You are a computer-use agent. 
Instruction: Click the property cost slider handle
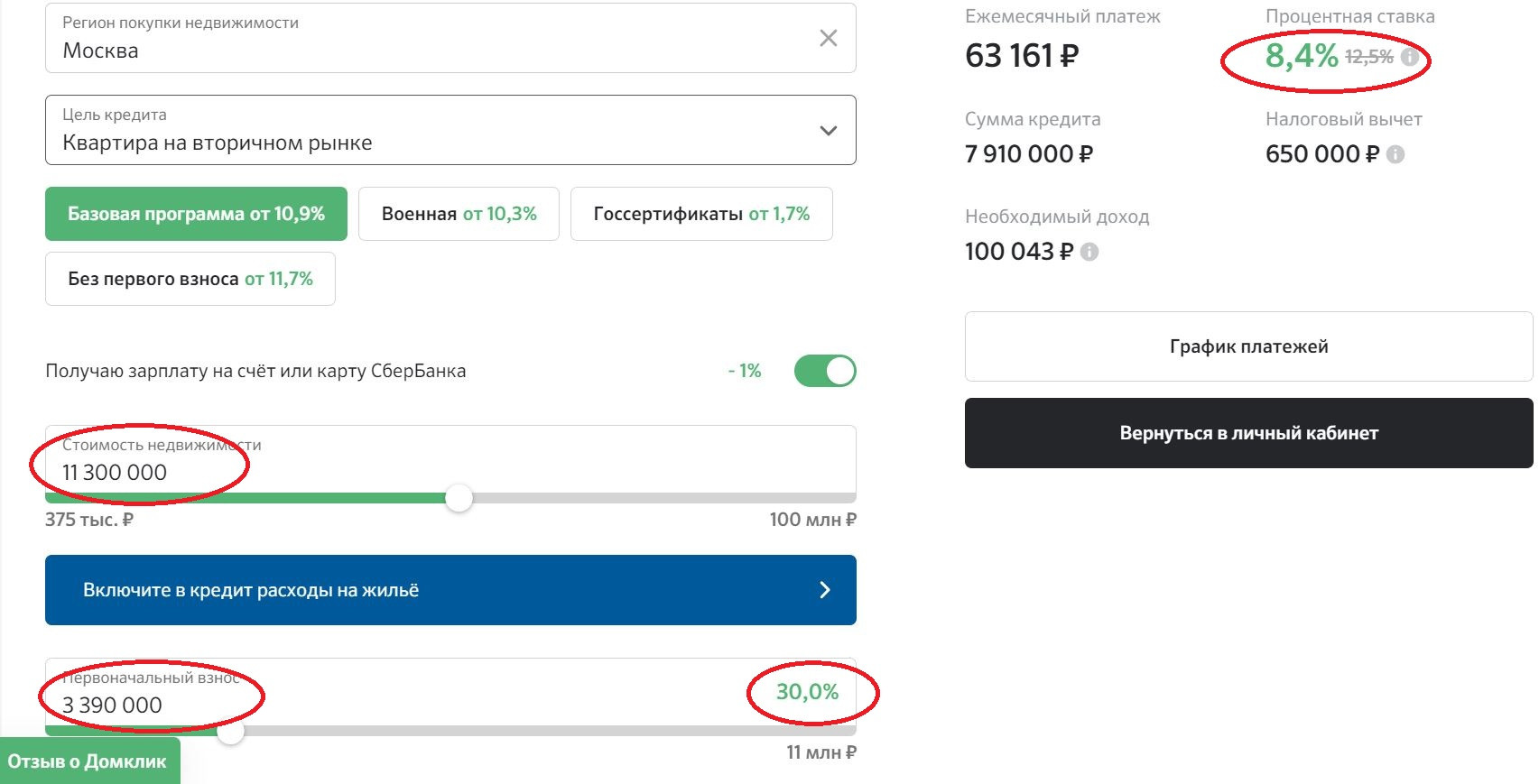pos(459,498)
